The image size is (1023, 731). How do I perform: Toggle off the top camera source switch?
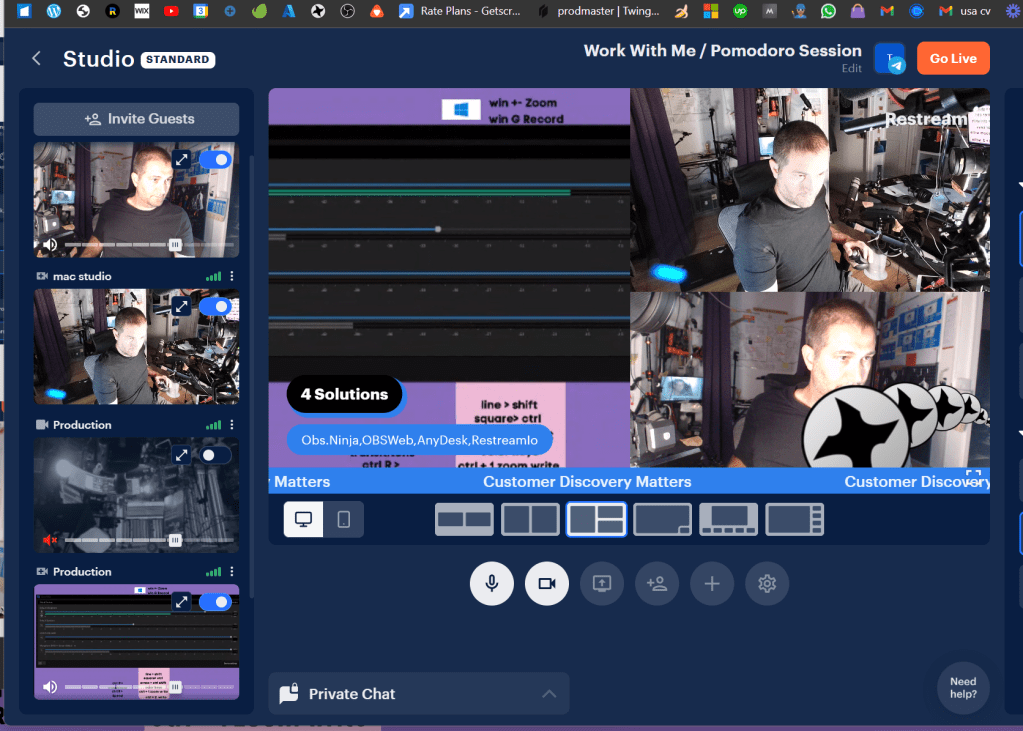(x=215, y=160)
